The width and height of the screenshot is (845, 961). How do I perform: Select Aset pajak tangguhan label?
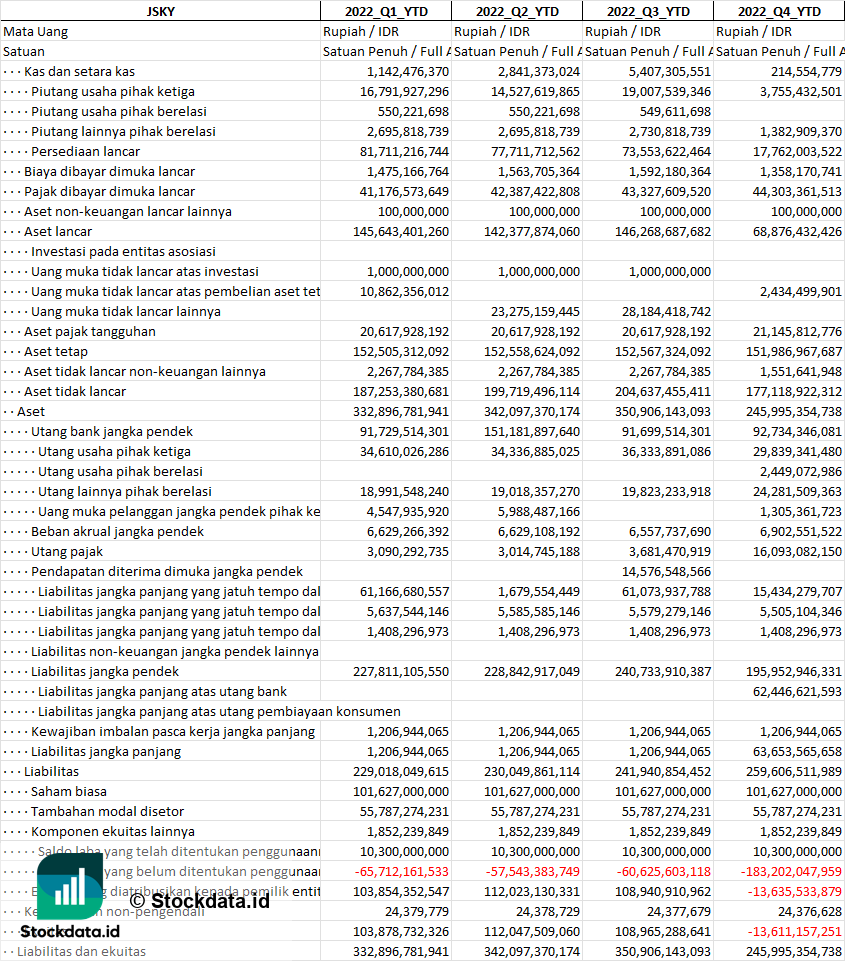(89, 332)
